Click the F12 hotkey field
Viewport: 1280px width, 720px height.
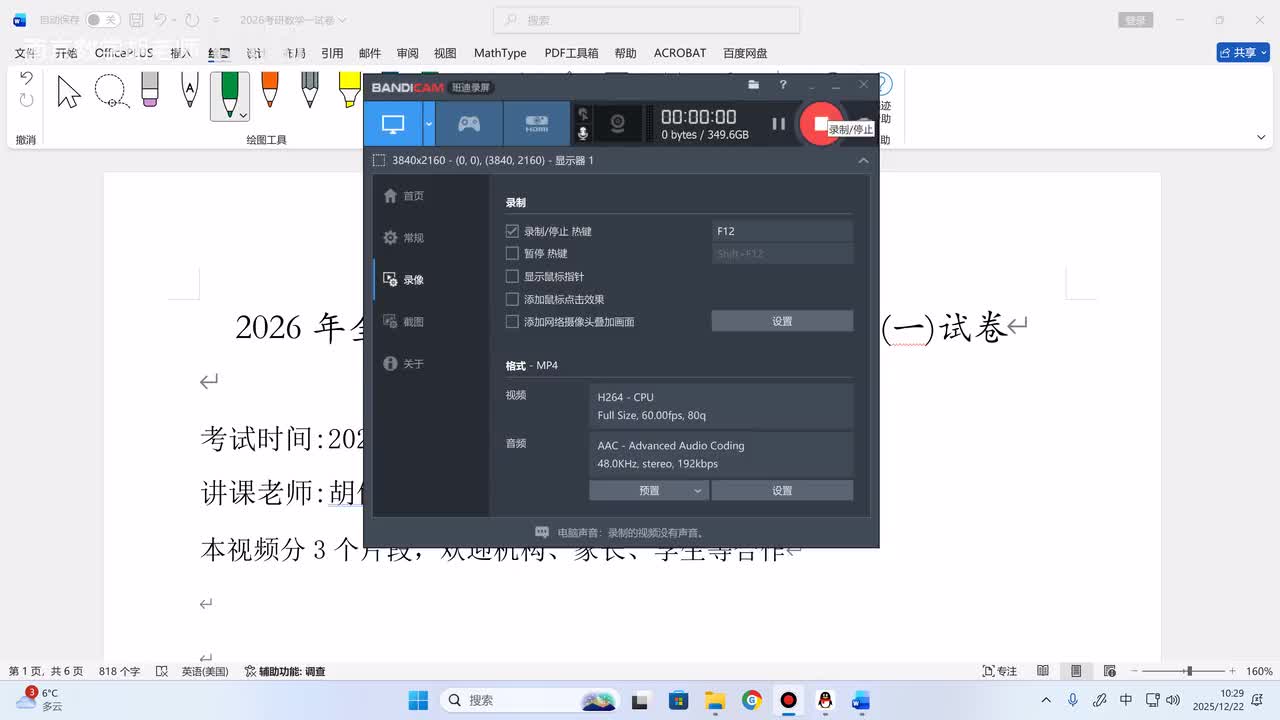click(782, 231)
